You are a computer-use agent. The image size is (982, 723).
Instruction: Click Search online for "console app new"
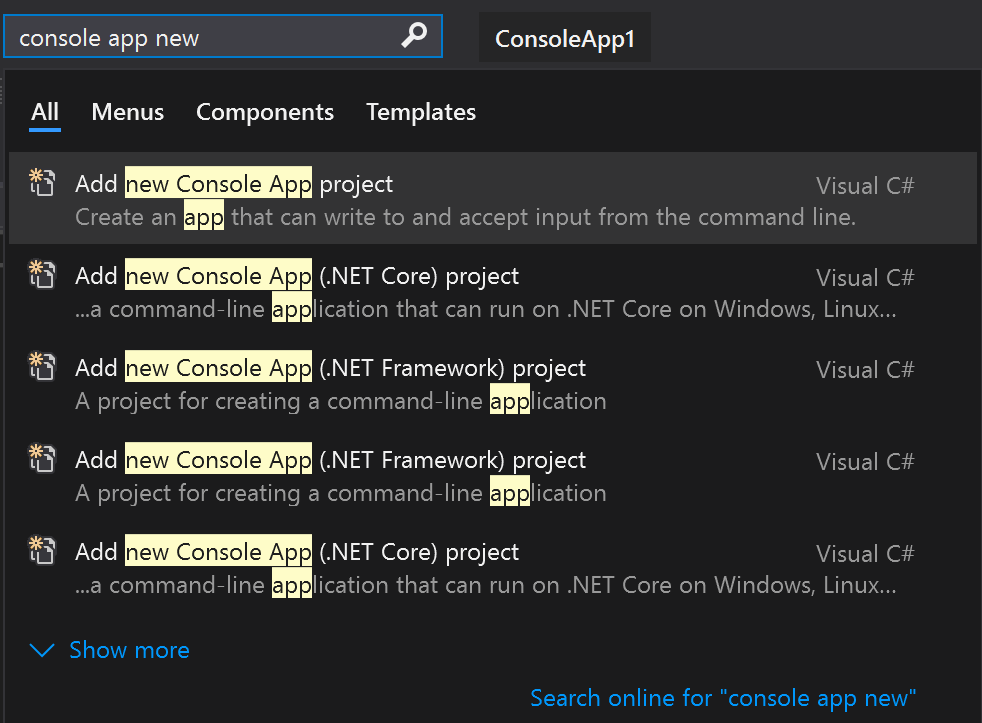[x=723, y=698]
